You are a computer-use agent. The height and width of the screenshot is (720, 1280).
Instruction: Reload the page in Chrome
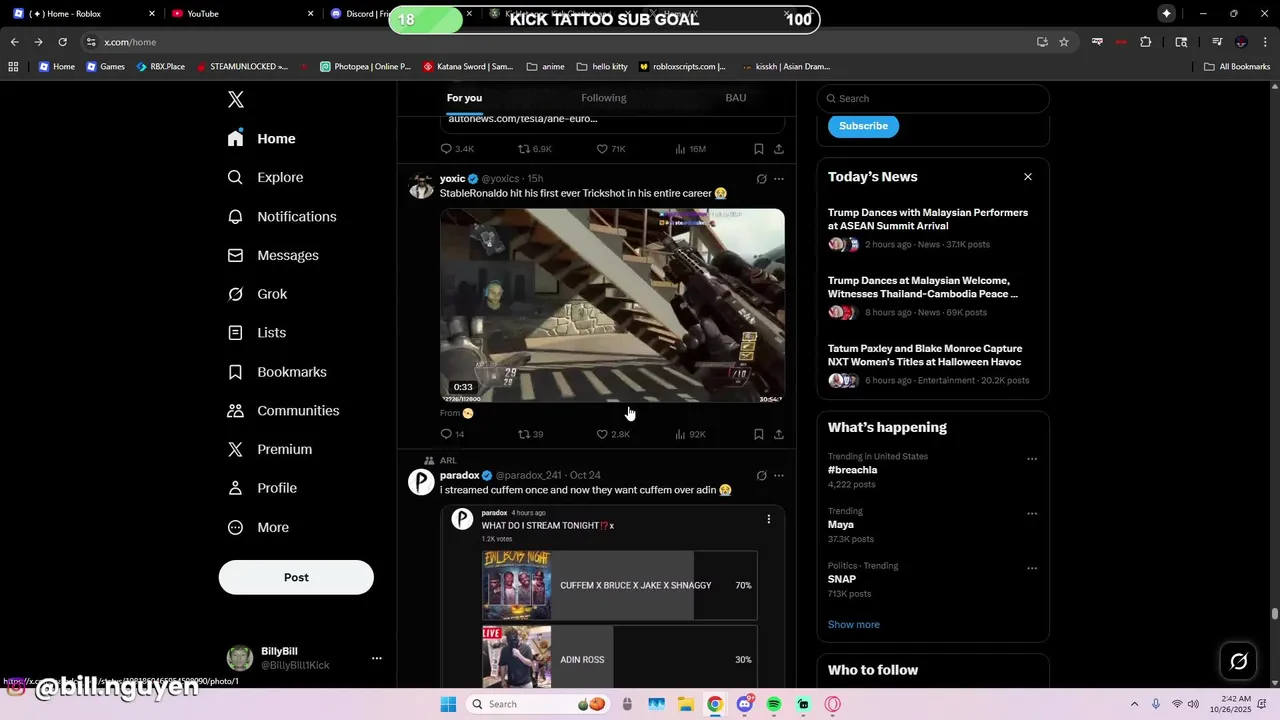pyautogui.click(x=62, y=42)
